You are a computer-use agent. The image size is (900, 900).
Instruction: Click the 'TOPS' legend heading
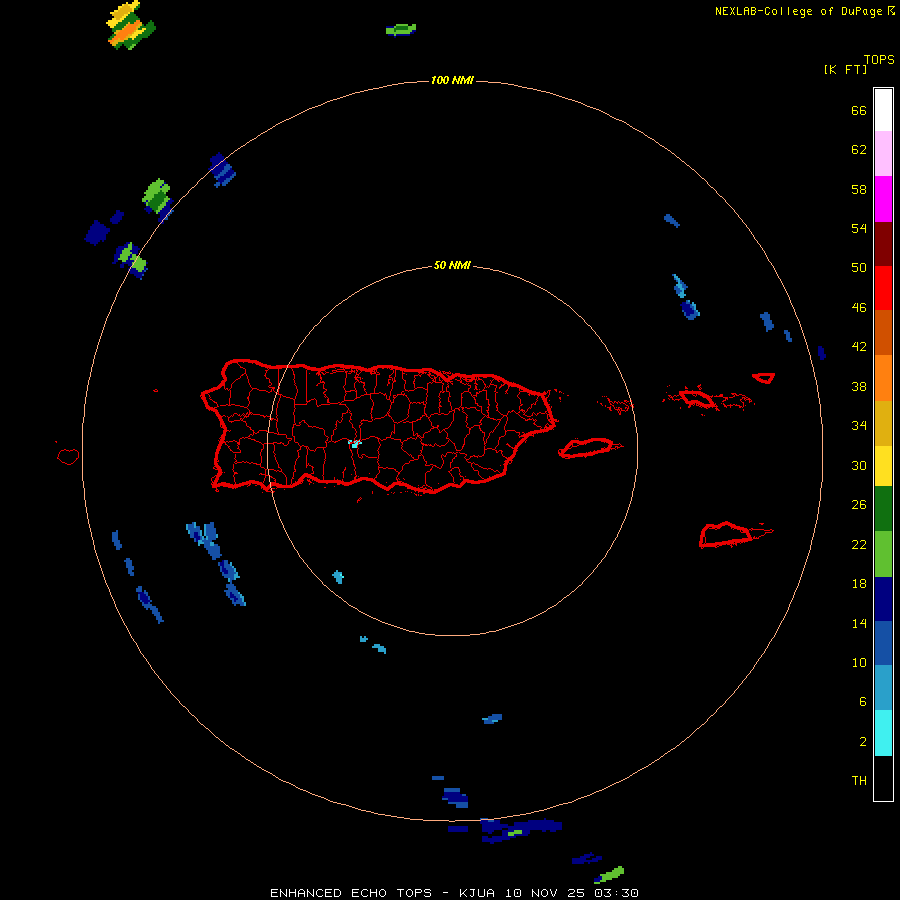click(x=879, y=59)
